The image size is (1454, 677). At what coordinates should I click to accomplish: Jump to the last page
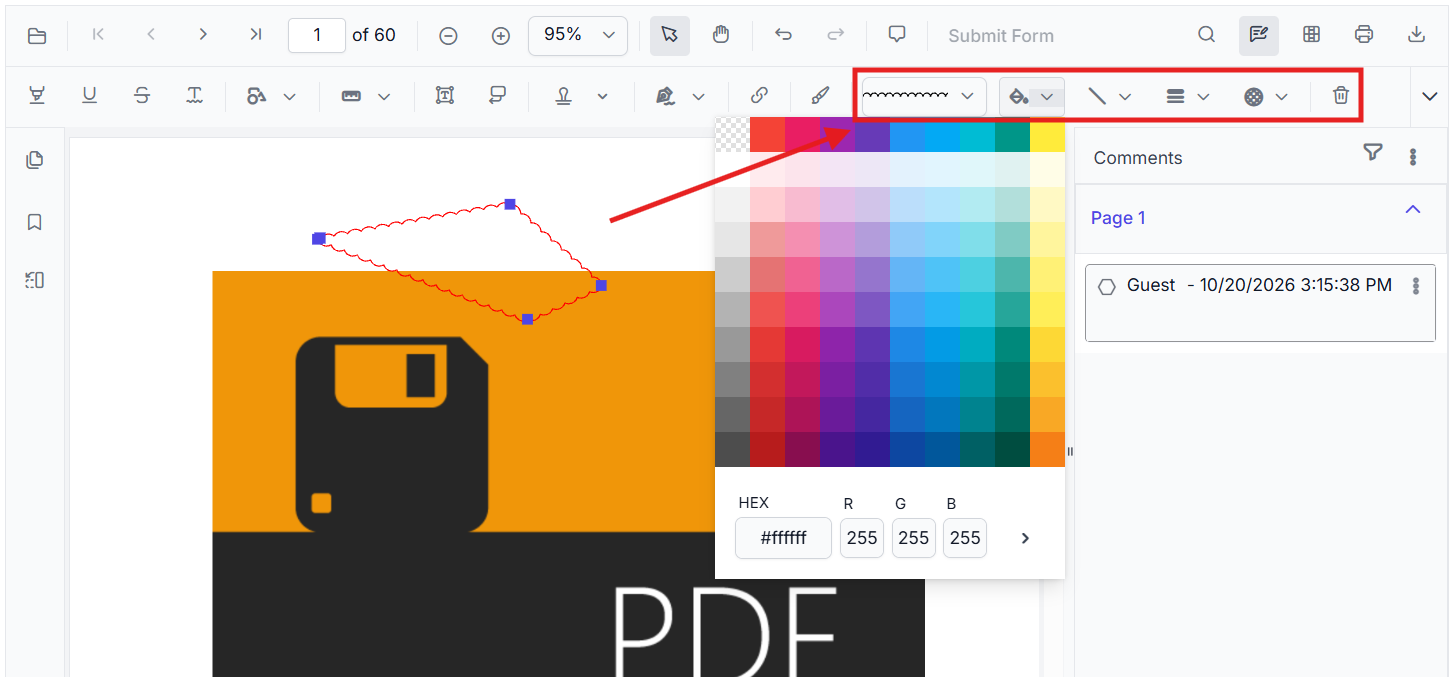point(256,35)
